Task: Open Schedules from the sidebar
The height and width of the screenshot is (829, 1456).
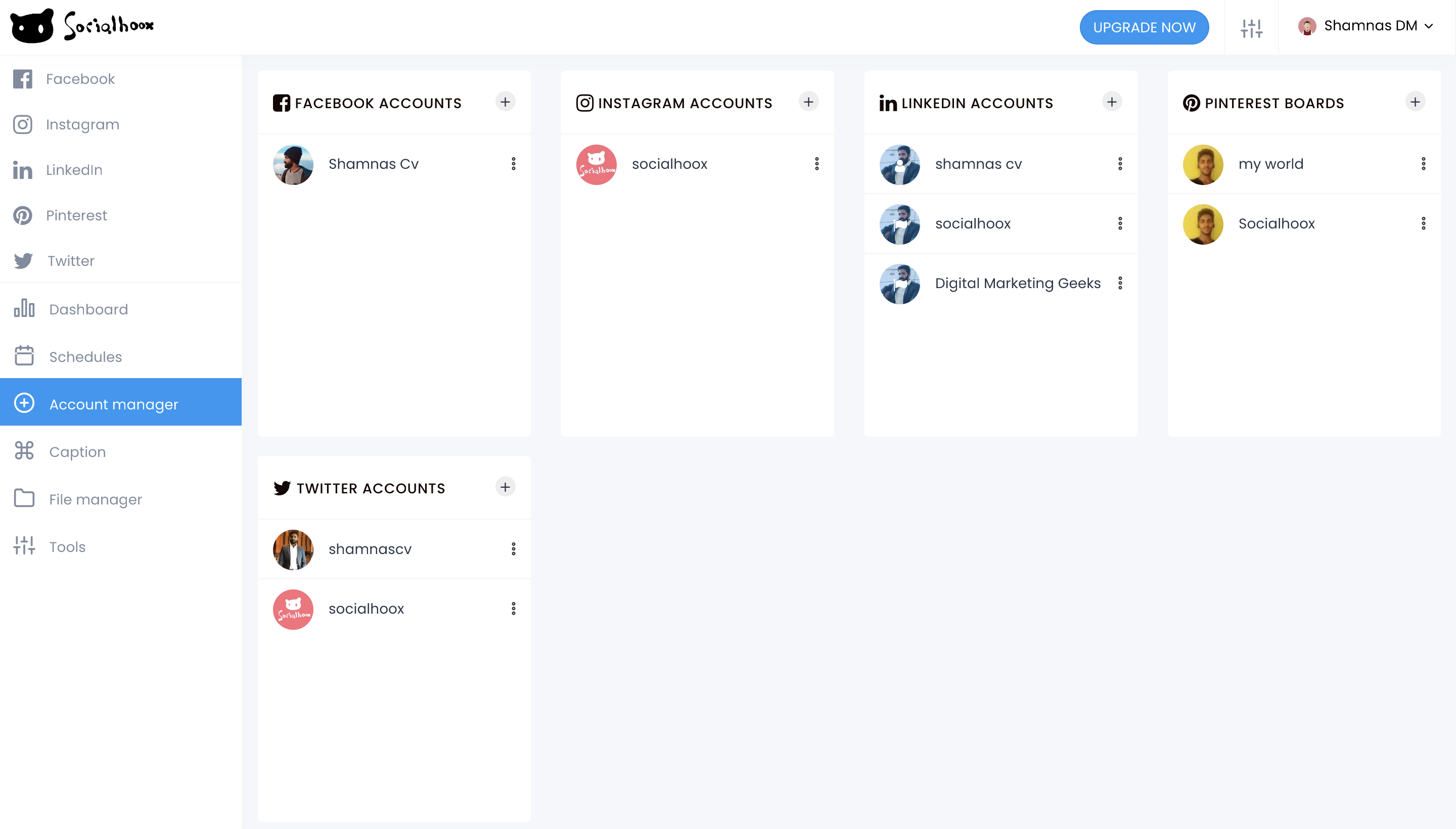Action: click(x=85, y=357)
